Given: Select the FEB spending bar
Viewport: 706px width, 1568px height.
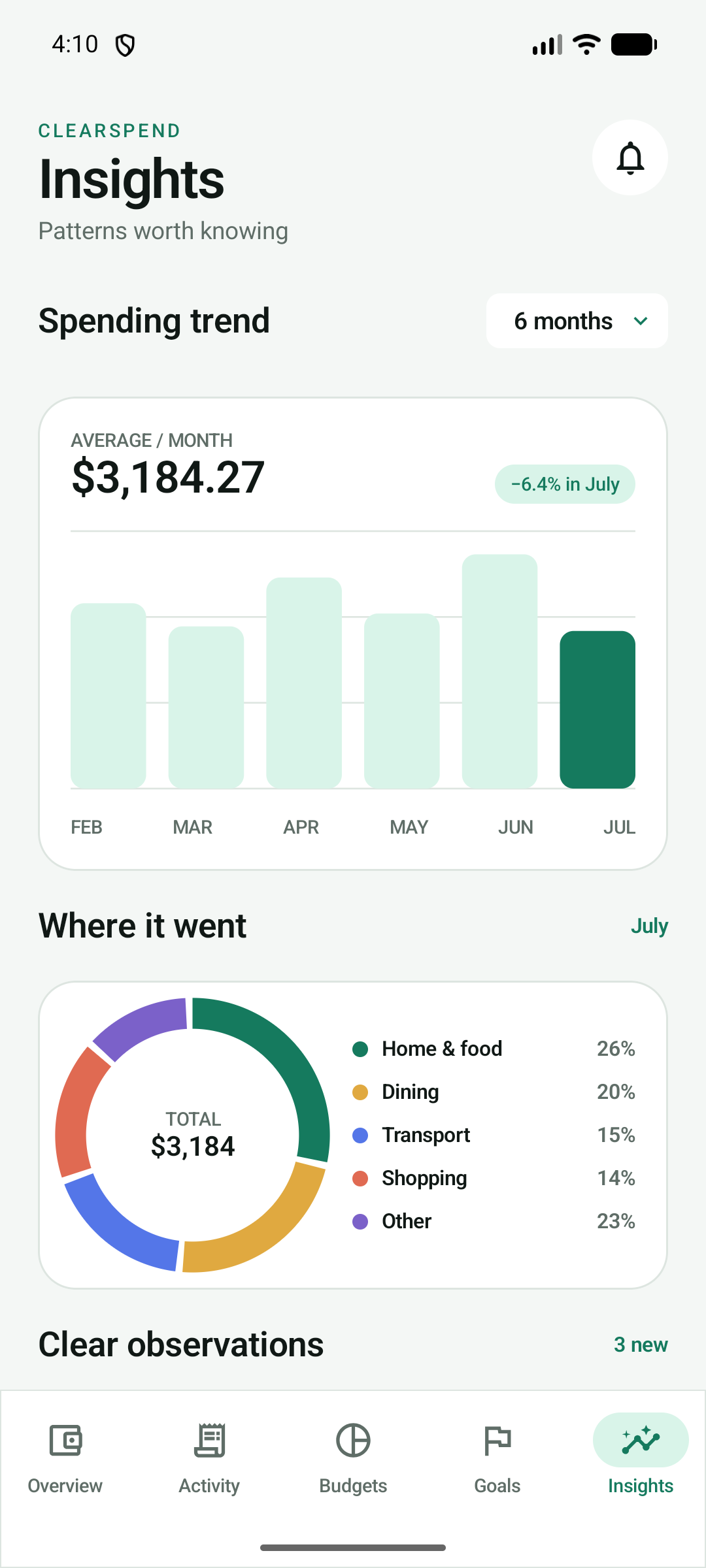Looking at the screenshot, I should 109,696.
